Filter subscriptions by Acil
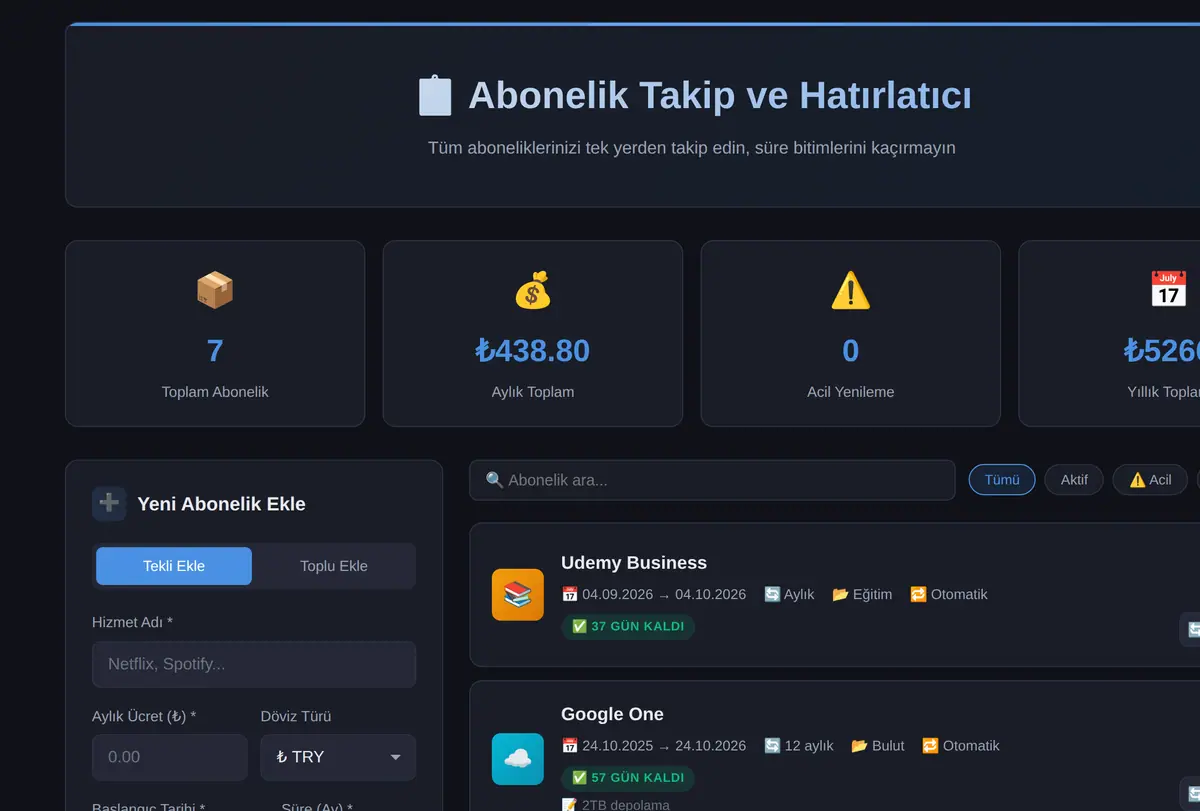Image resolution: width=1200 pixels, height=811 pixels. pyautogui.click(x=1150, y=480)
